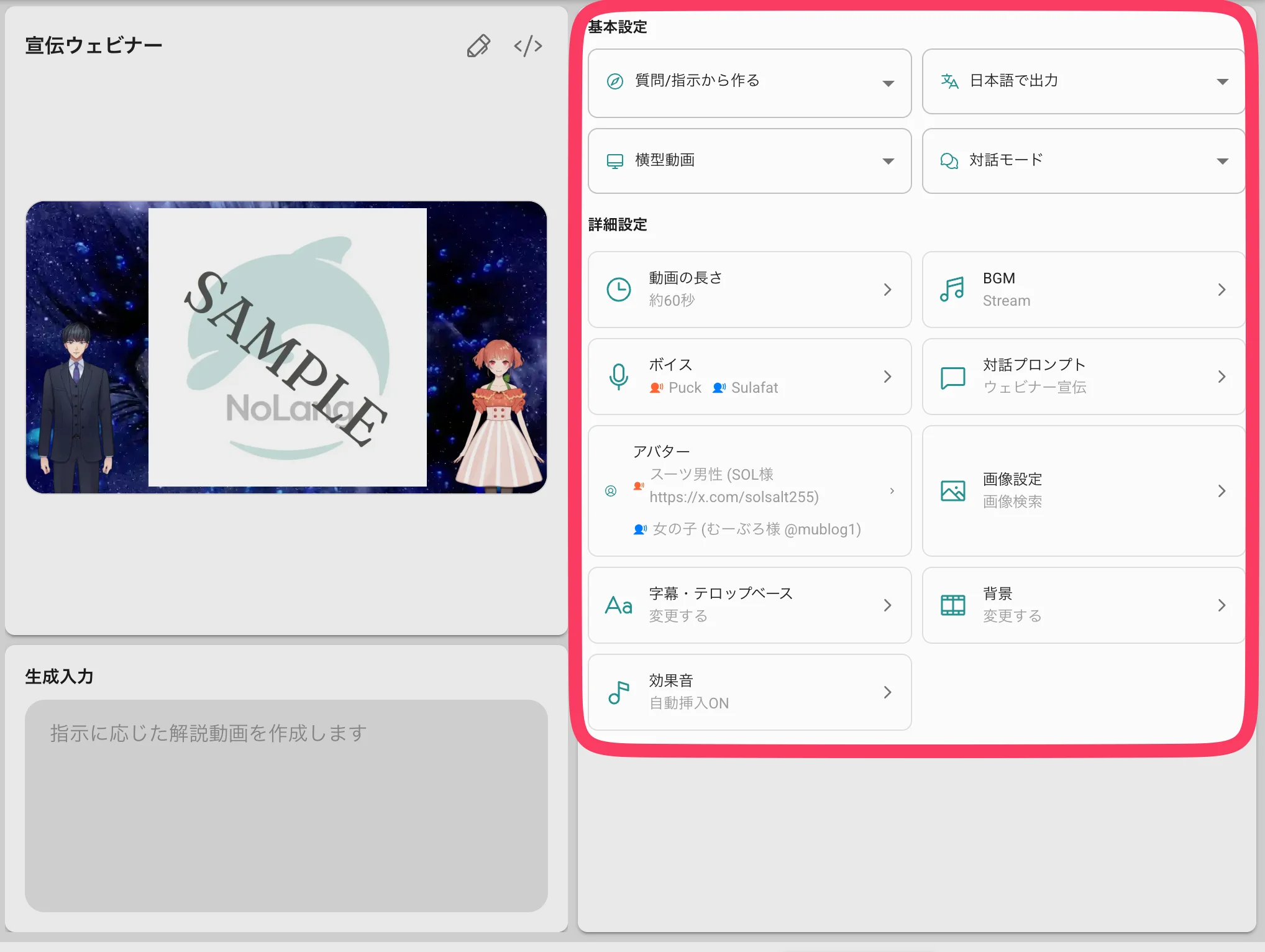1265x952 pixels.
Task: Click the film strip icon for 背景
Action: click(952, 605)
